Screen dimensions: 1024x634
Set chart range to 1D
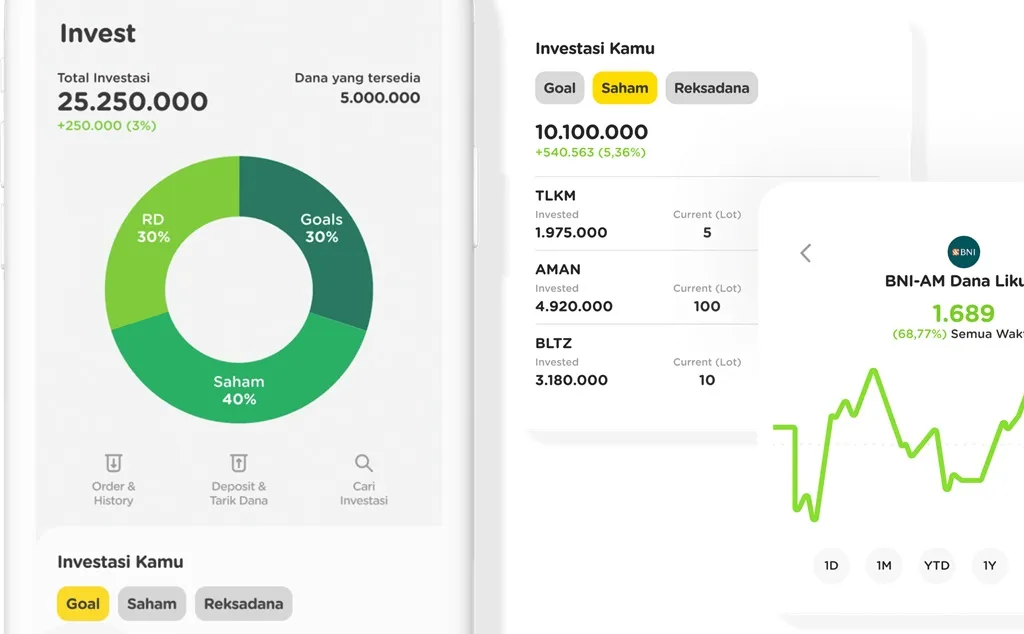pos(831,565)
